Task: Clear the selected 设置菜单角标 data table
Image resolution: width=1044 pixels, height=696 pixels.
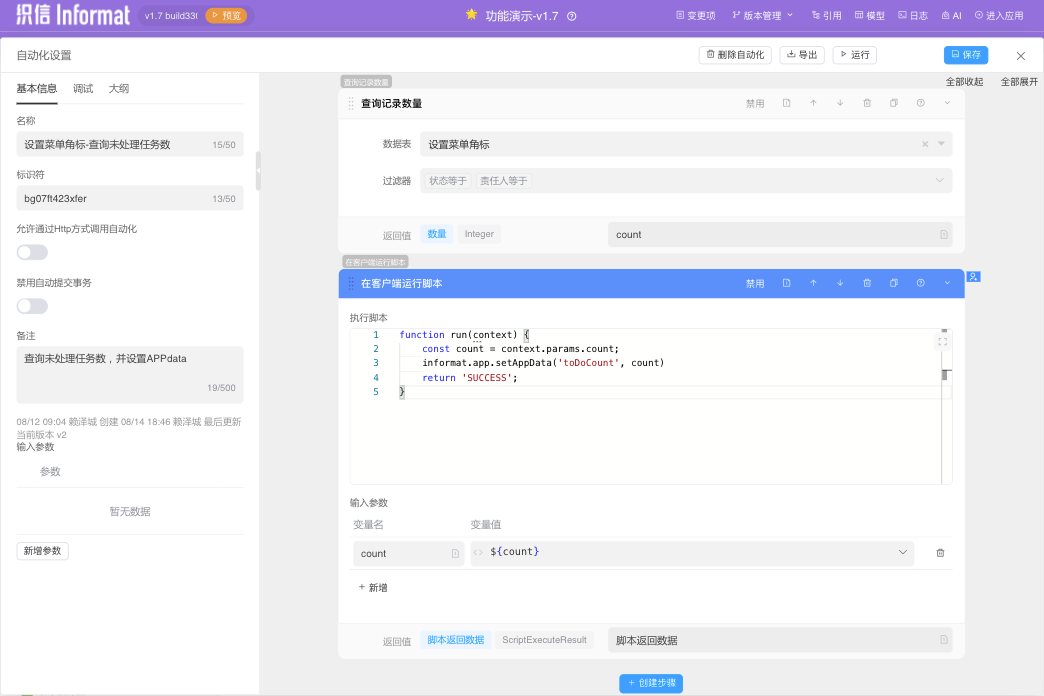Action: pos(925,144)
